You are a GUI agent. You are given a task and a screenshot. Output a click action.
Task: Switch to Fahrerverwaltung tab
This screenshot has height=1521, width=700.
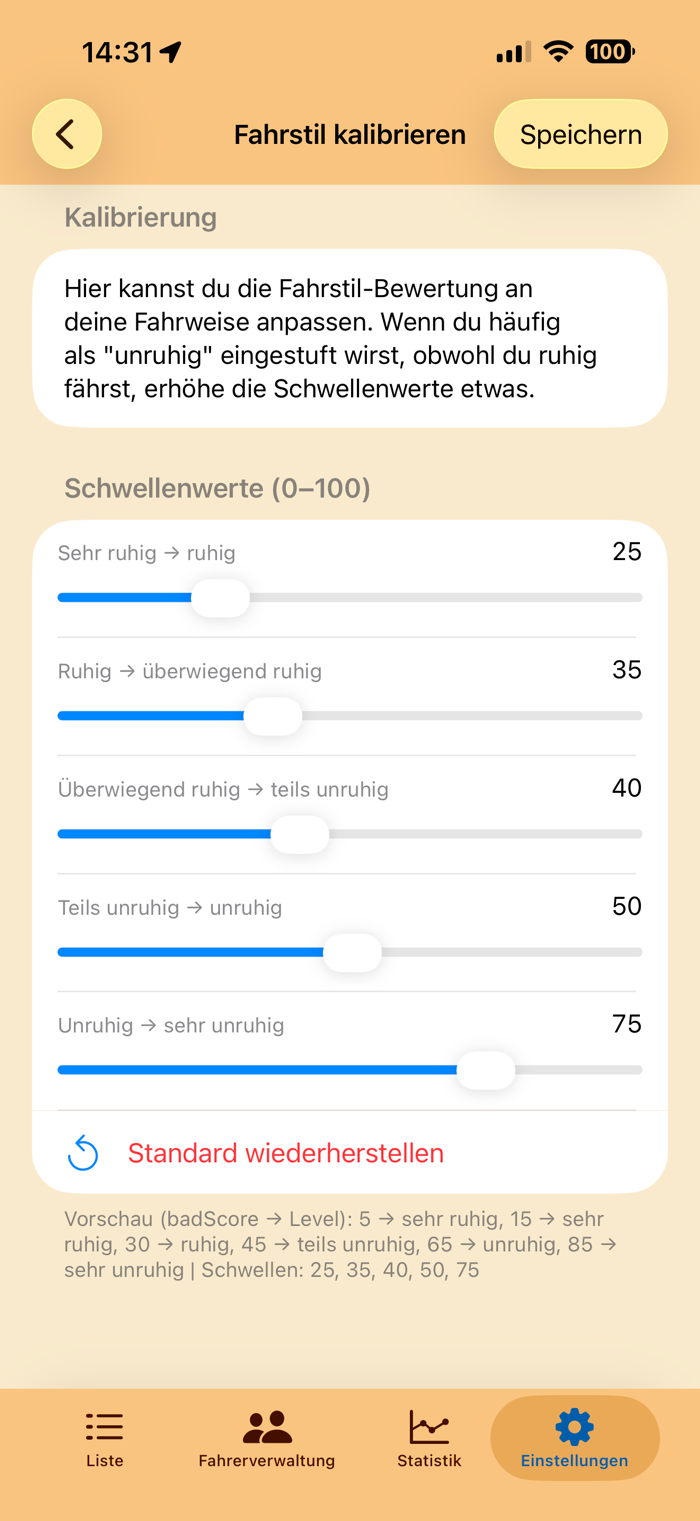(267, 1439)
